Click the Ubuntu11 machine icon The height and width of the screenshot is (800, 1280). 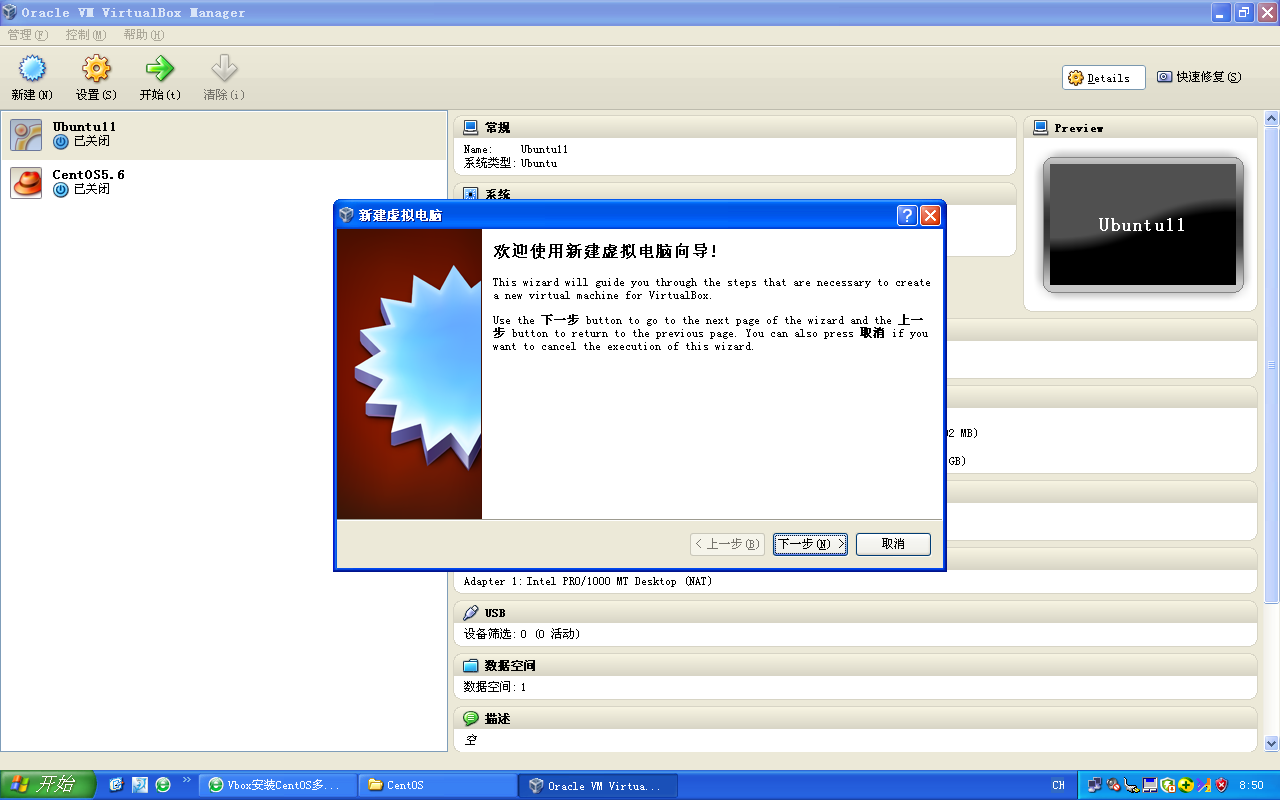point(26,135)
